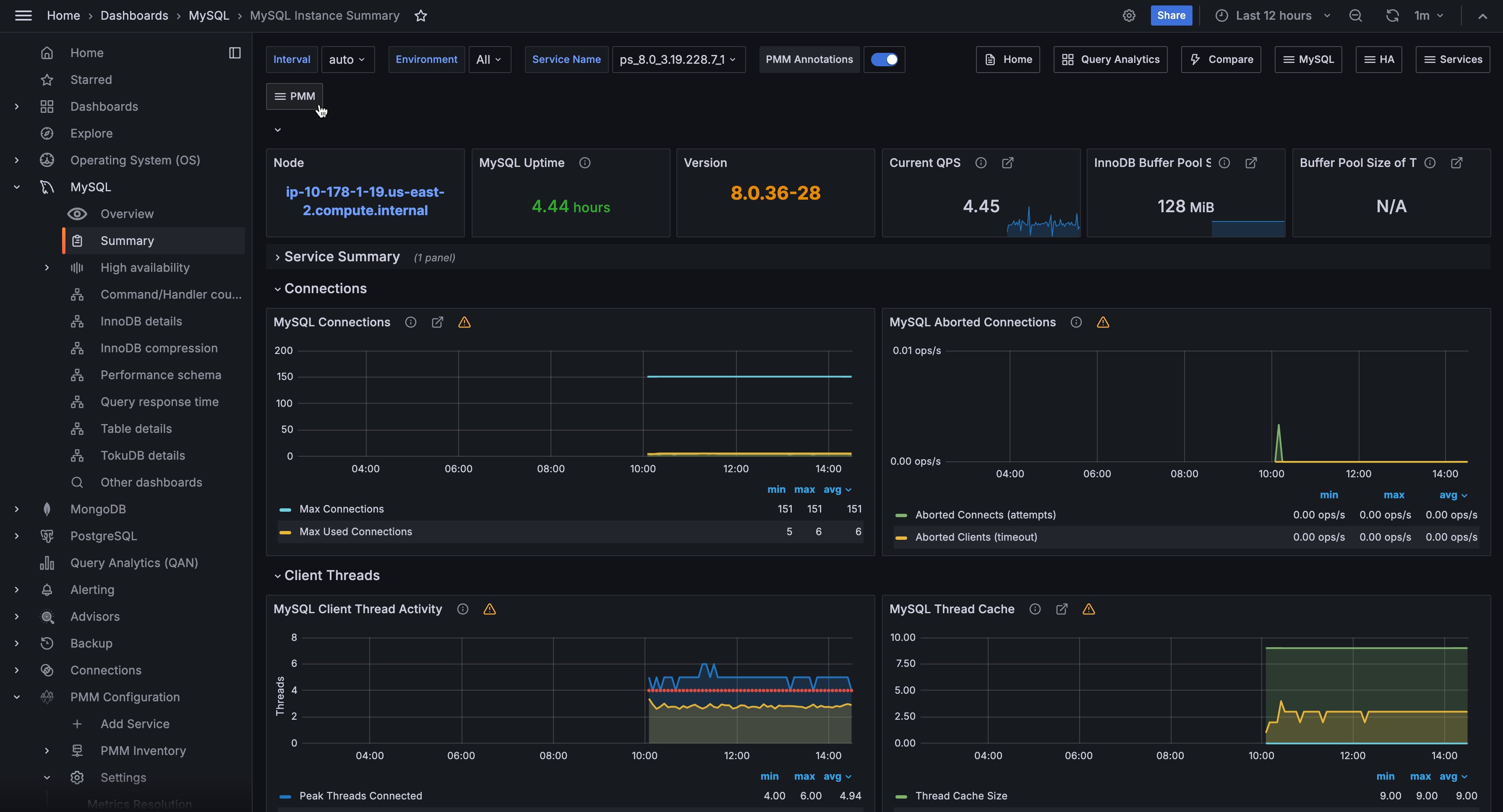Viewport: 1503px width, 812px height.
Task: Star this dashboard as favorite
Action: pos(421,16)
